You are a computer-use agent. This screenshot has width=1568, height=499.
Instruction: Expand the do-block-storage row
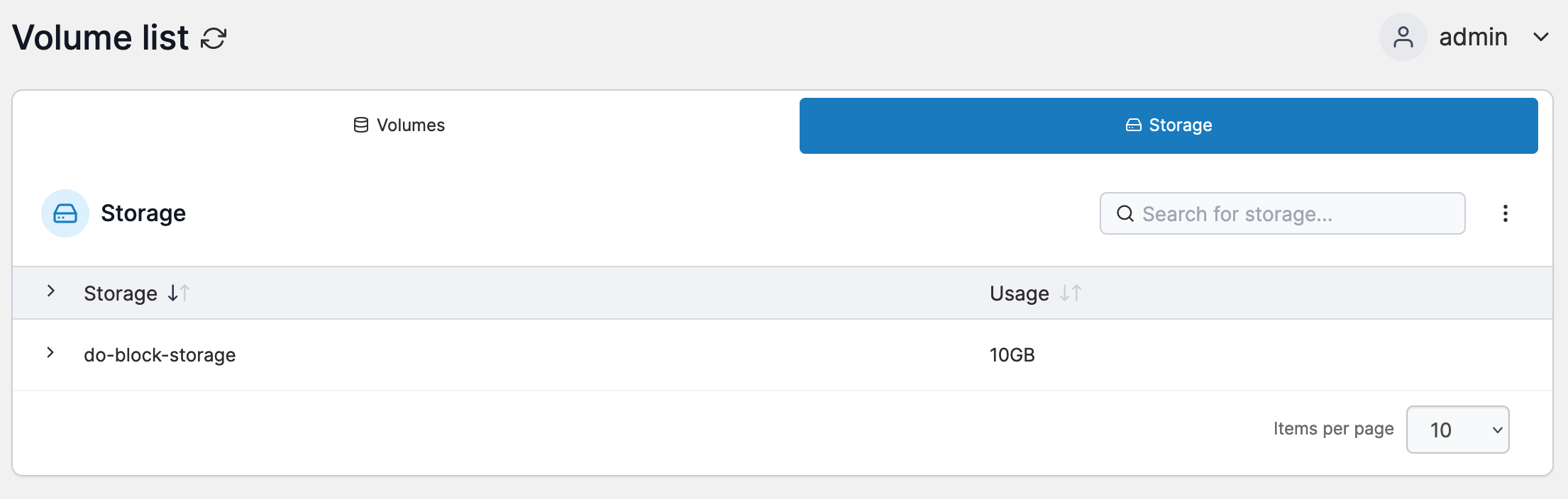(50, 352)
